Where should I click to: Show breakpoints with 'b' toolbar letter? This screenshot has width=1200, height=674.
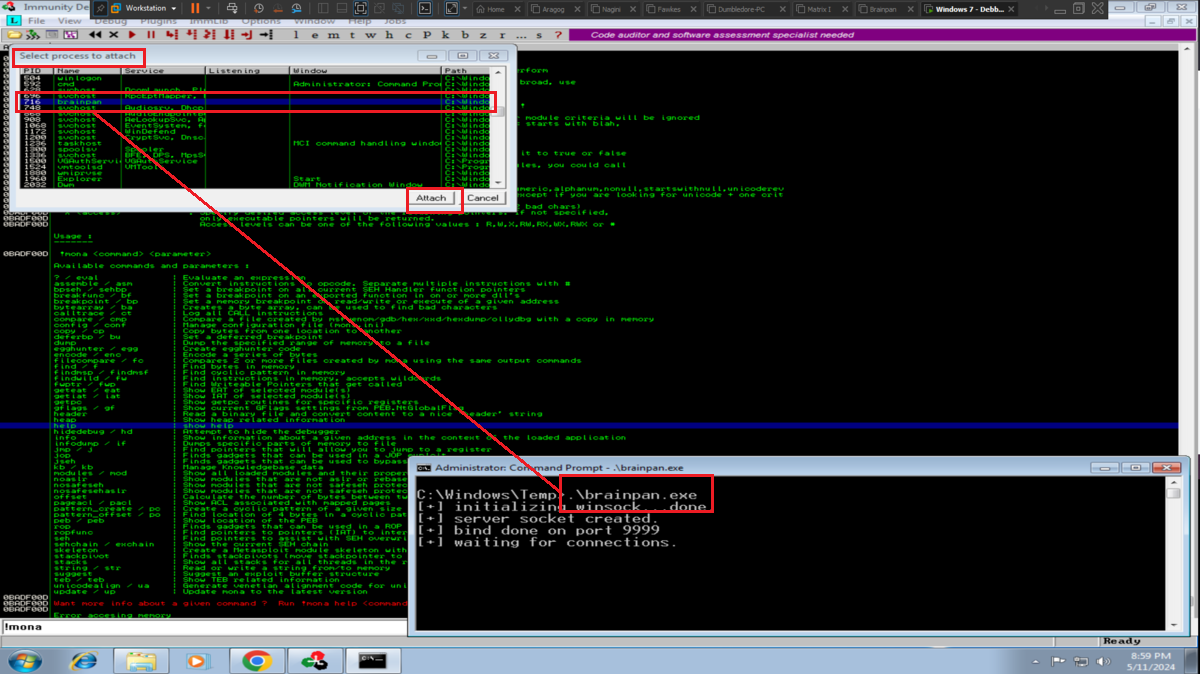465,35
